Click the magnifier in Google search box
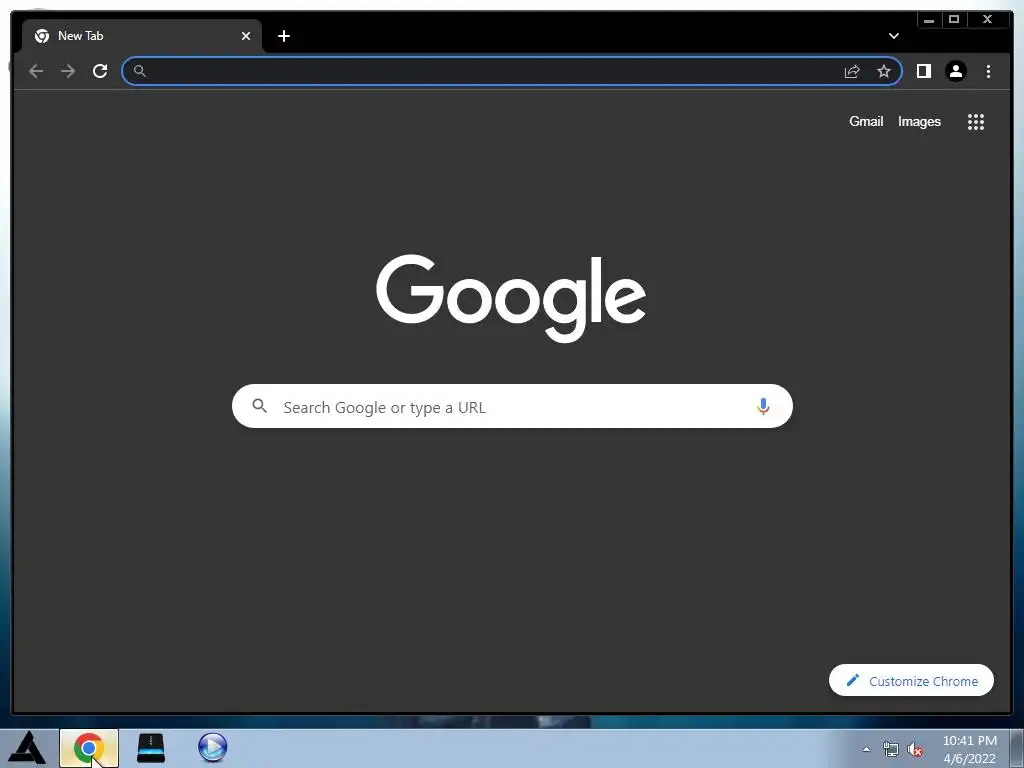Viewport: 1024px width, 768px height. (259, 406)
